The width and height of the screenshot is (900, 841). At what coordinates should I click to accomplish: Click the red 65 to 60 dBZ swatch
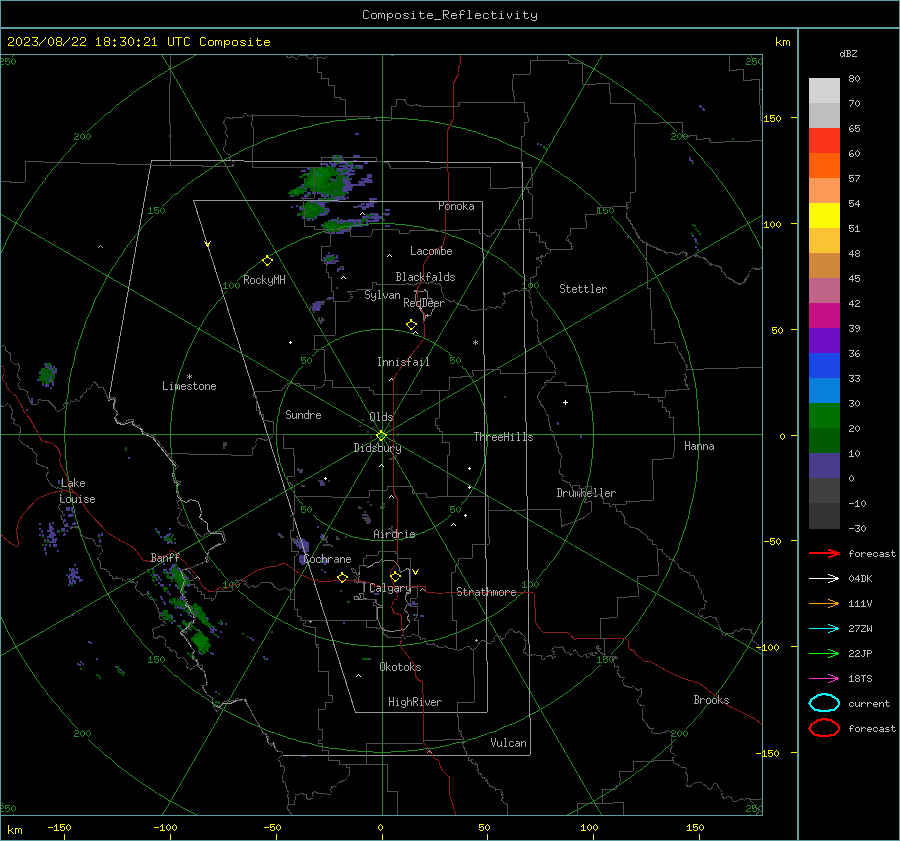824,141
